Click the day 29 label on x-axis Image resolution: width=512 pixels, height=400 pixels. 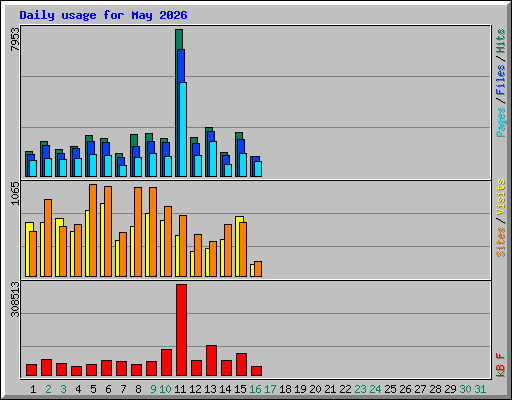pyautogui.click(x=450, y=389)
